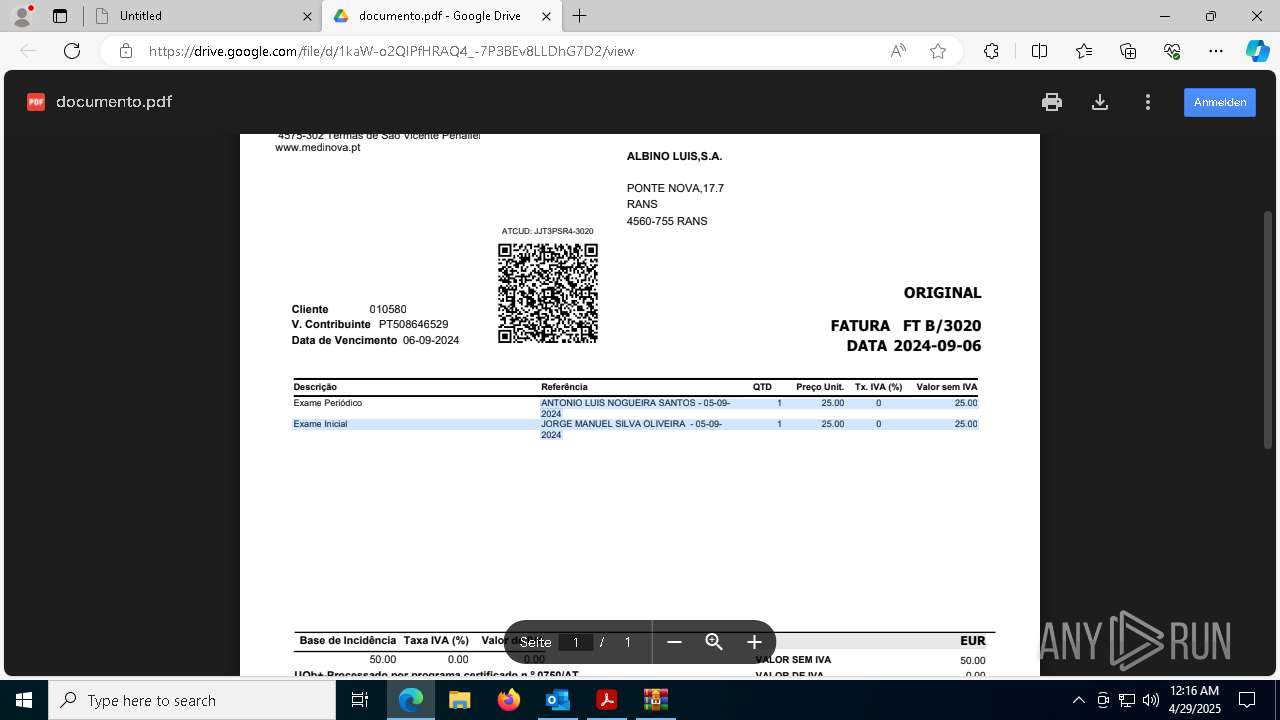The width and height of the screenshot is (1280, 720).
Task: Edit the current page number field
Action: click(x=576, y=642)
